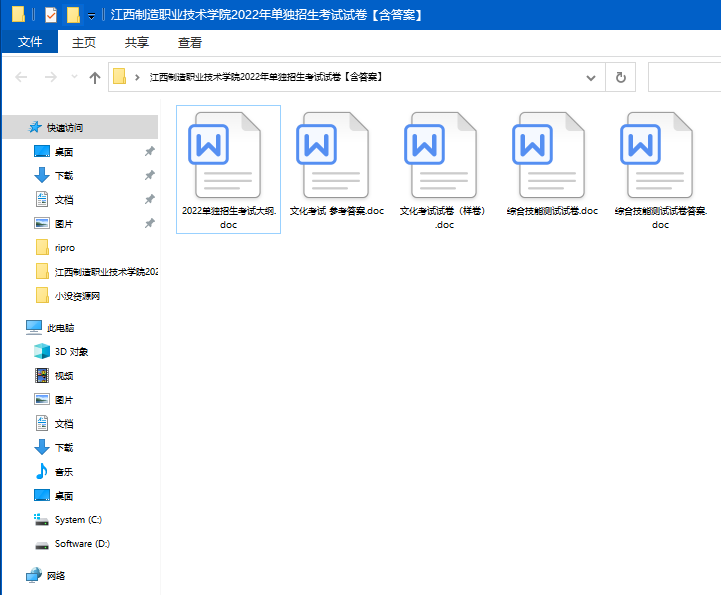Open pinned 下载 under quick access
721x595 pixels.
click(64, 176)
